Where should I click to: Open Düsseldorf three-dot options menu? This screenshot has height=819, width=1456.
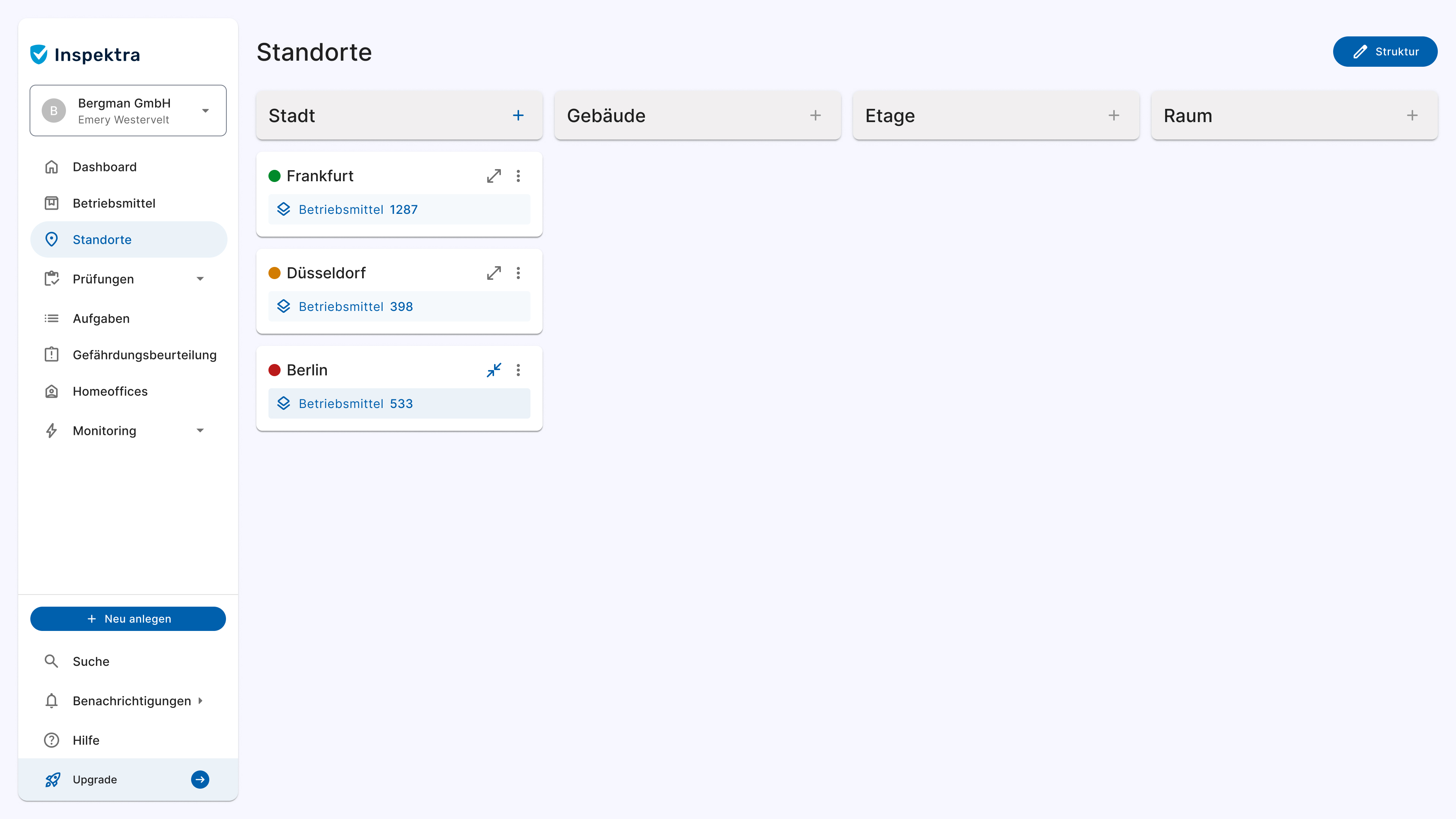coord(518,273)
